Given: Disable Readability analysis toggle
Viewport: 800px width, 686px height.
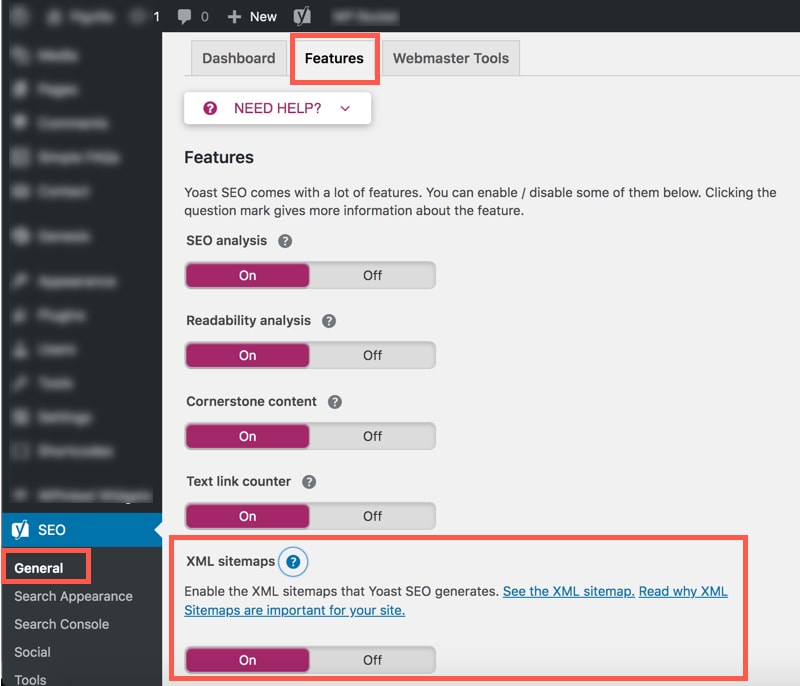Looking at the screenshot, I should [372, 355].
